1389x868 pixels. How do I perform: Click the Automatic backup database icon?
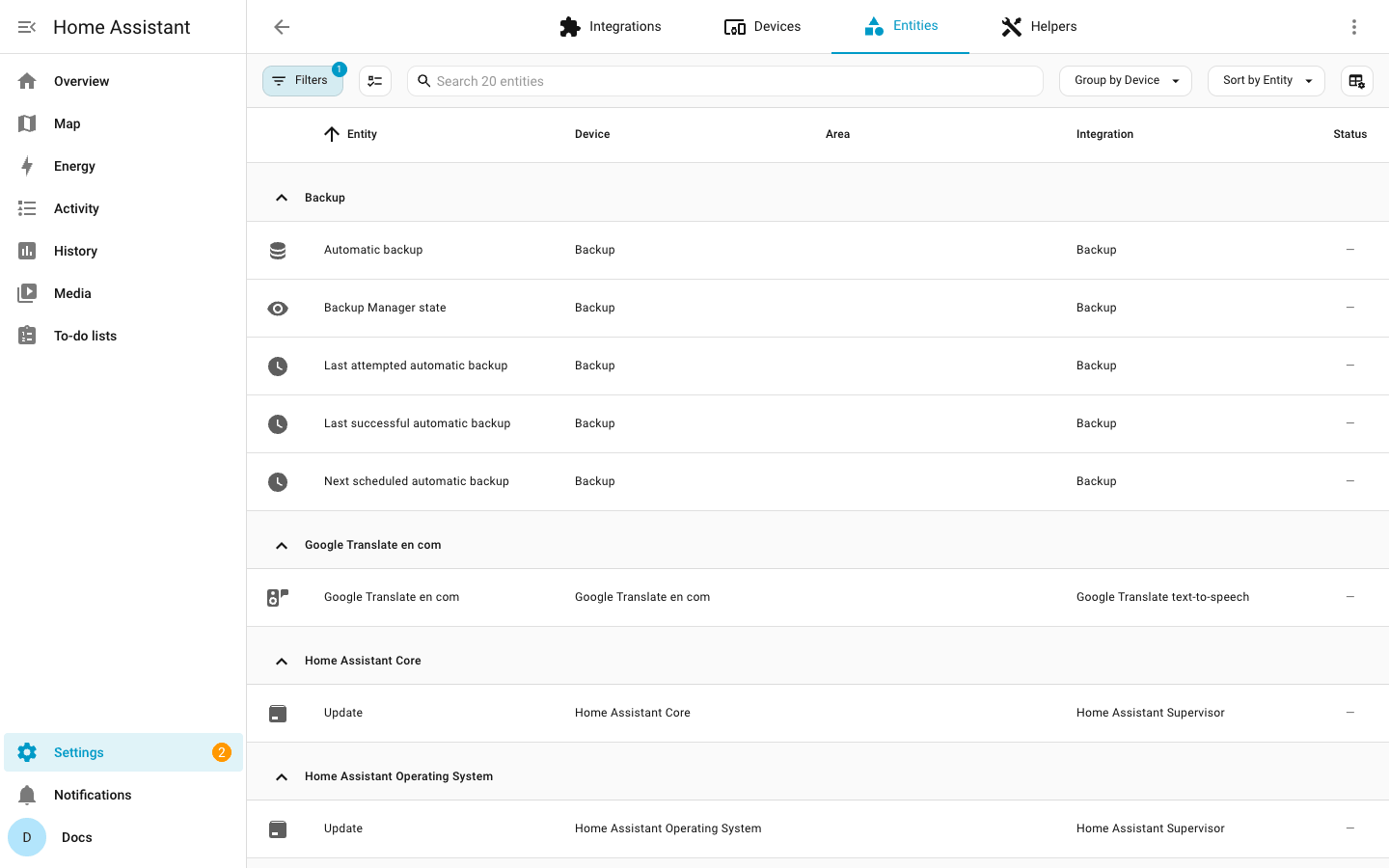(278, 251)
